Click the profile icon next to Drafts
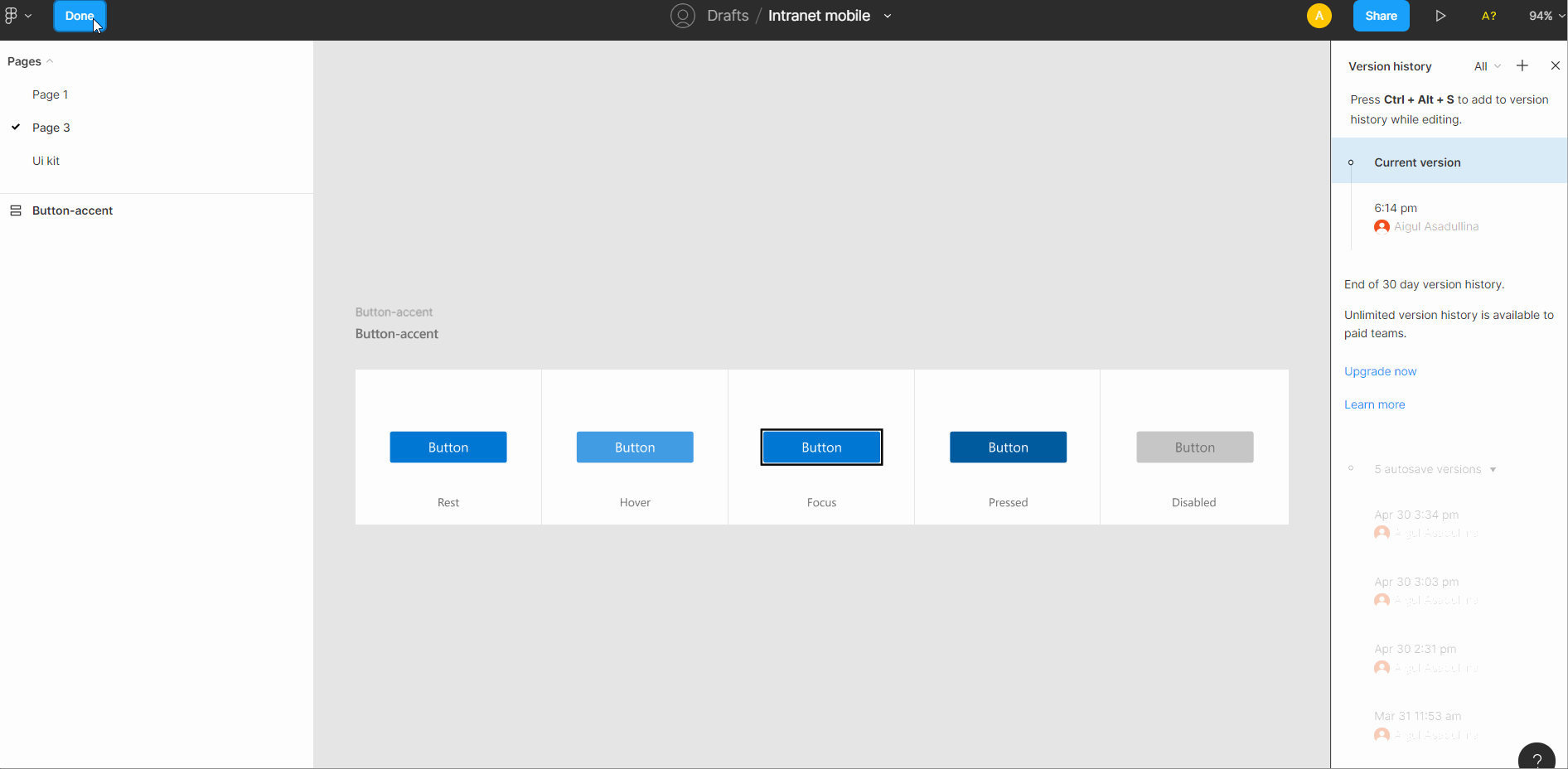 pyautogui.click(x=683, y=16)
